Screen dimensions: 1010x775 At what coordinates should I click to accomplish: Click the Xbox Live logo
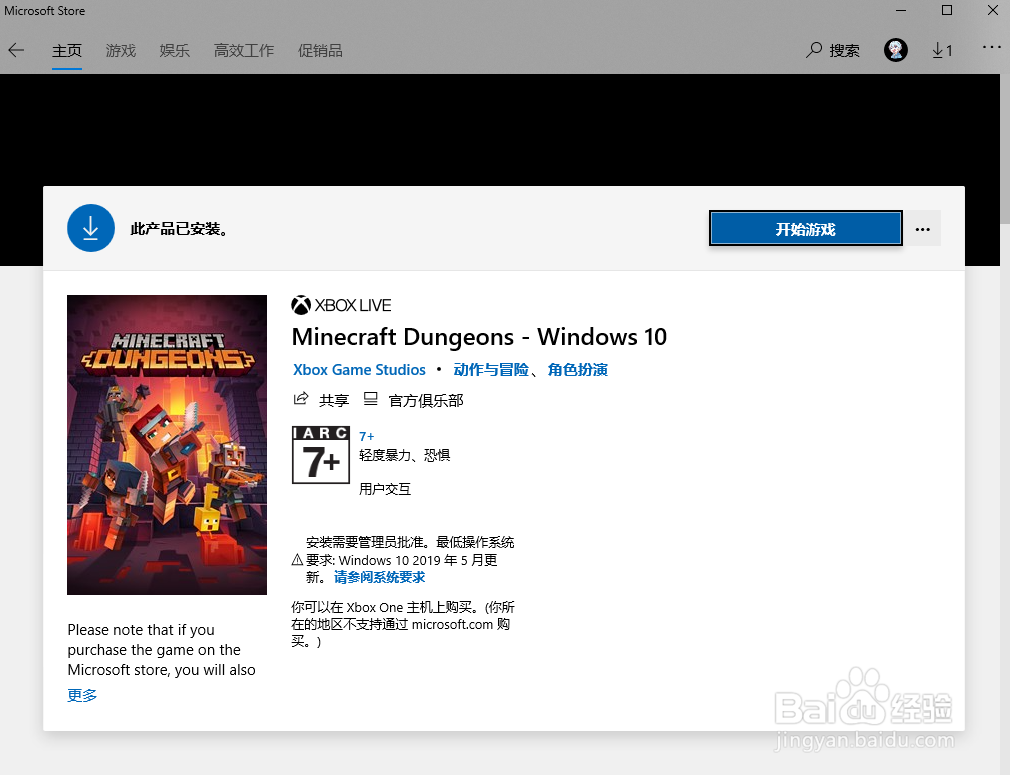tap(341, 305)
